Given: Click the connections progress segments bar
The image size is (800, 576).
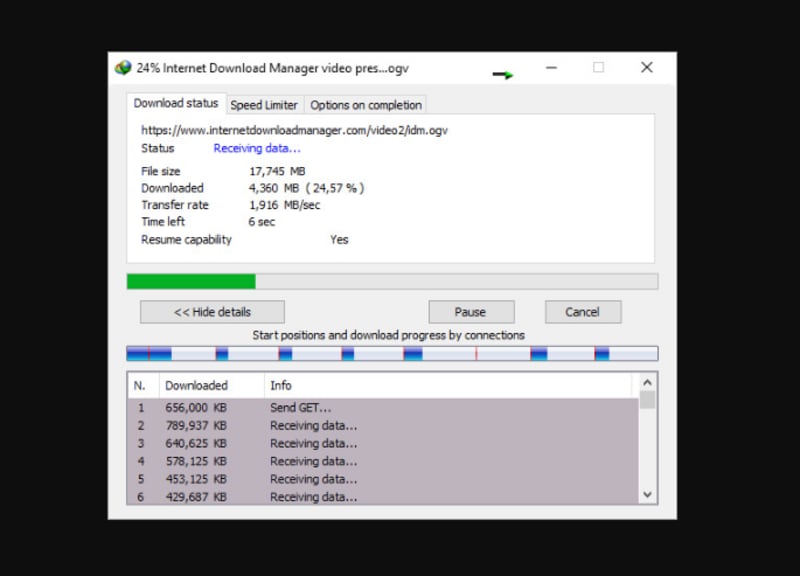Looking at the screenshot, I should coord(392,354).
